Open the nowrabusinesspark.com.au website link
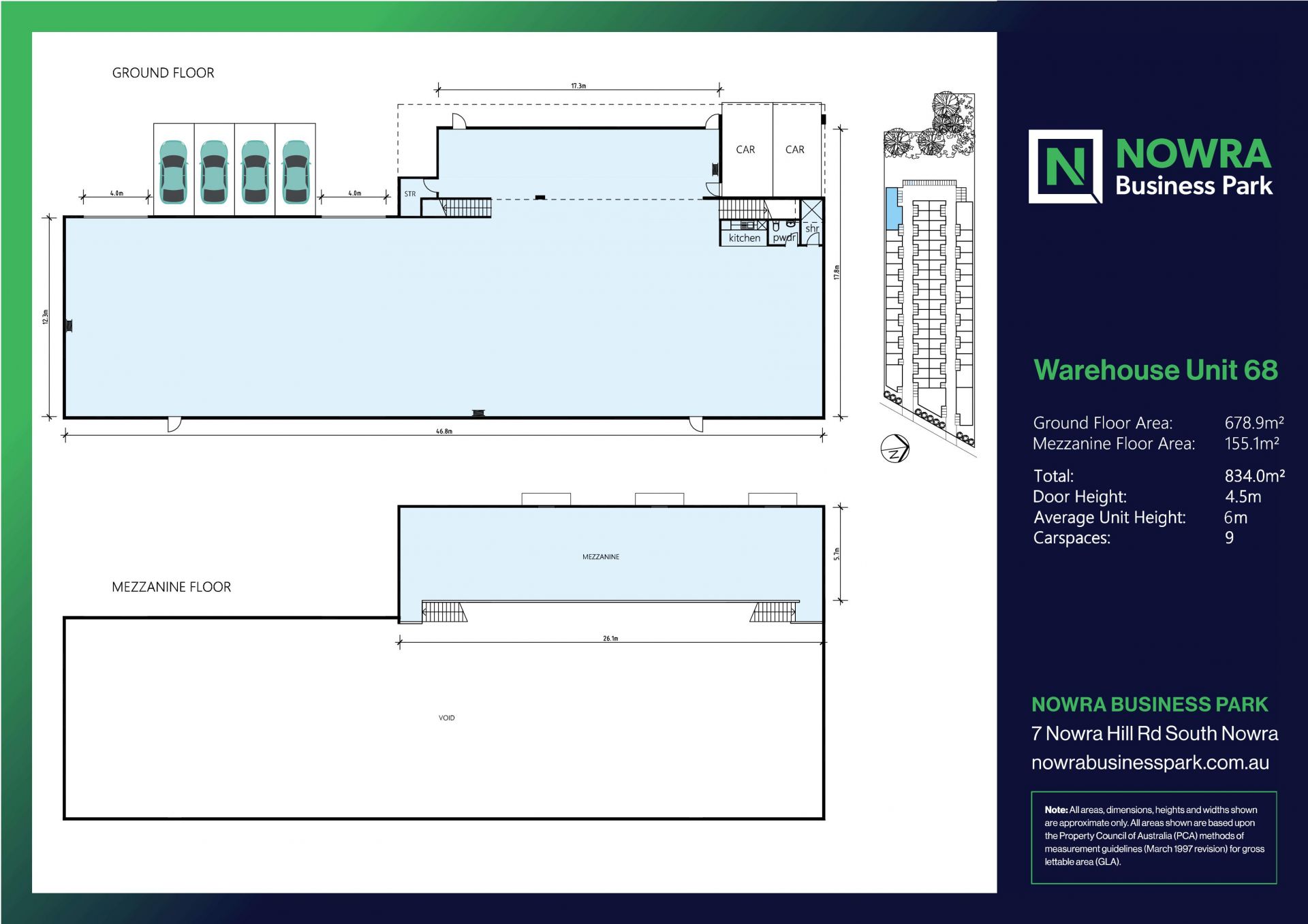This screenshot has height=924, width=1308. coord(1149,763)
